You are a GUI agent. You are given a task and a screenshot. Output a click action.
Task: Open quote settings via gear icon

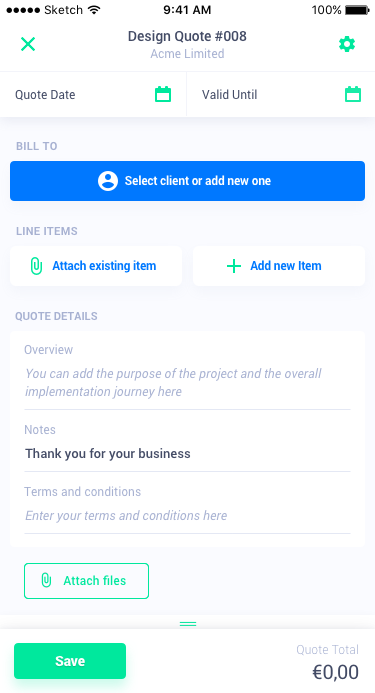point(347,44)
